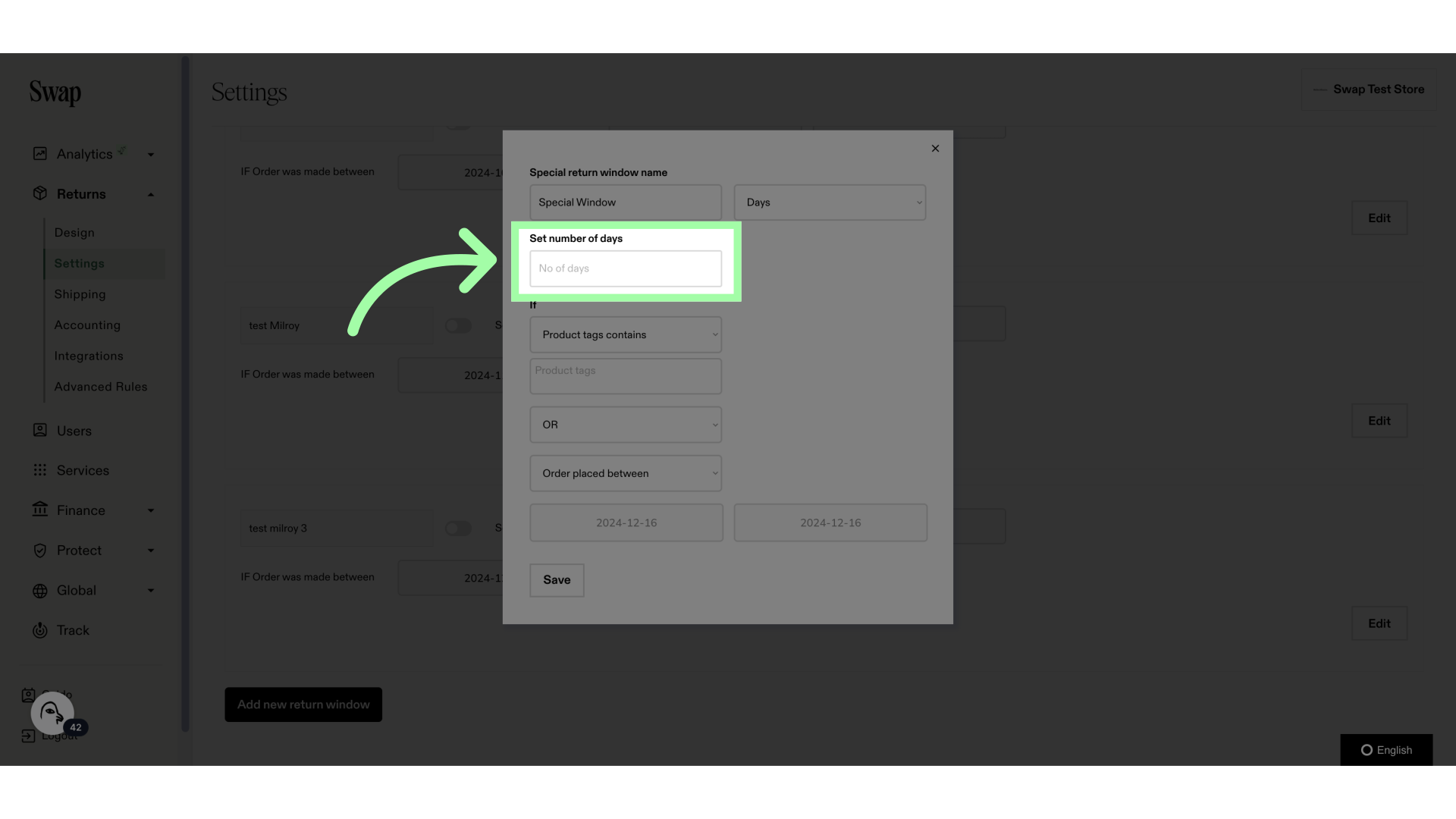Screen dimensions: 1456x819
Task: Click the sidebar vertical scrollbar
Action: [185, 394]
